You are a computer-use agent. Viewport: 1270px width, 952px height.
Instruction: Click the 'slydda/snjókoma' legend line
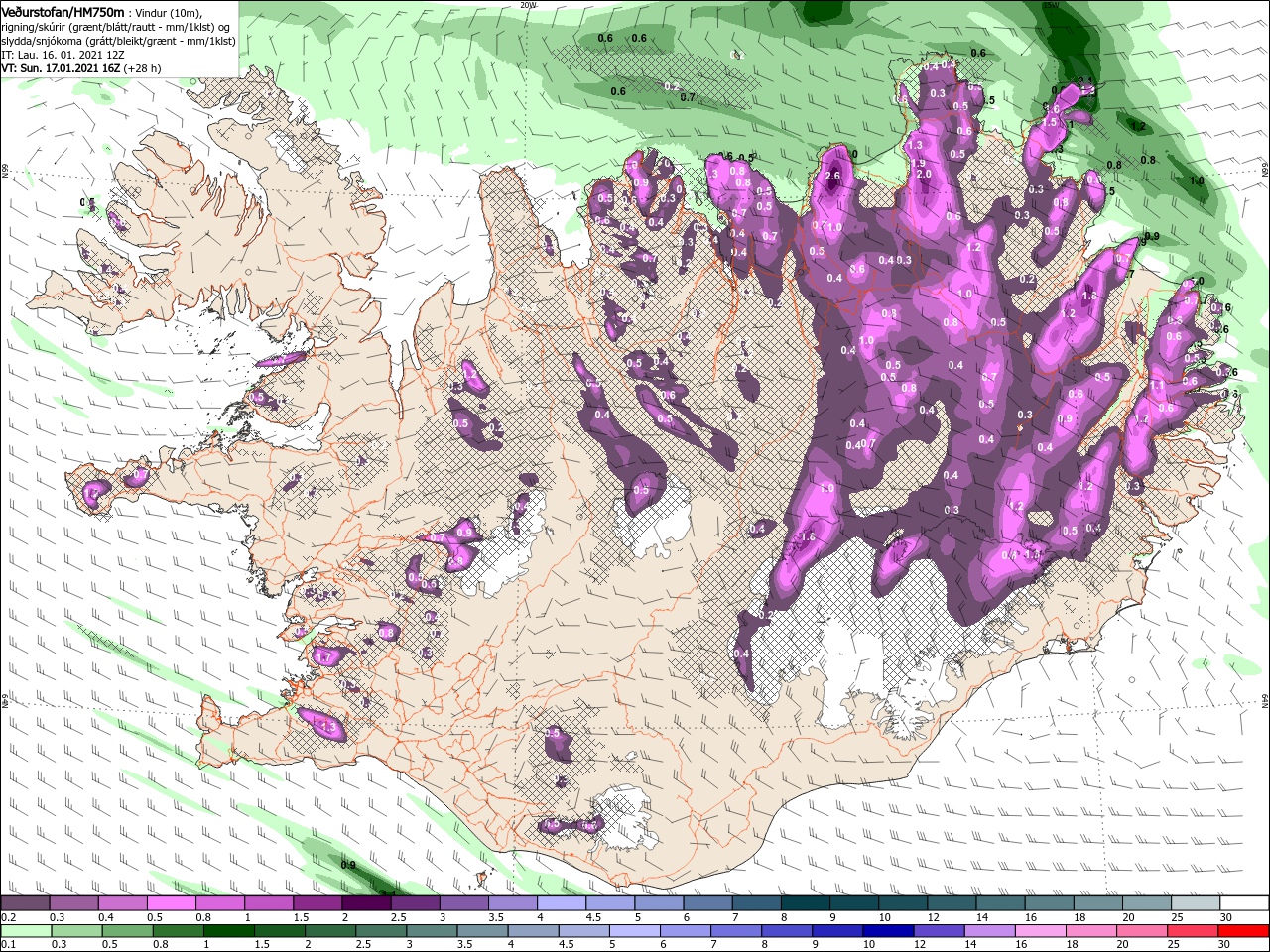[x=118, y=41]
